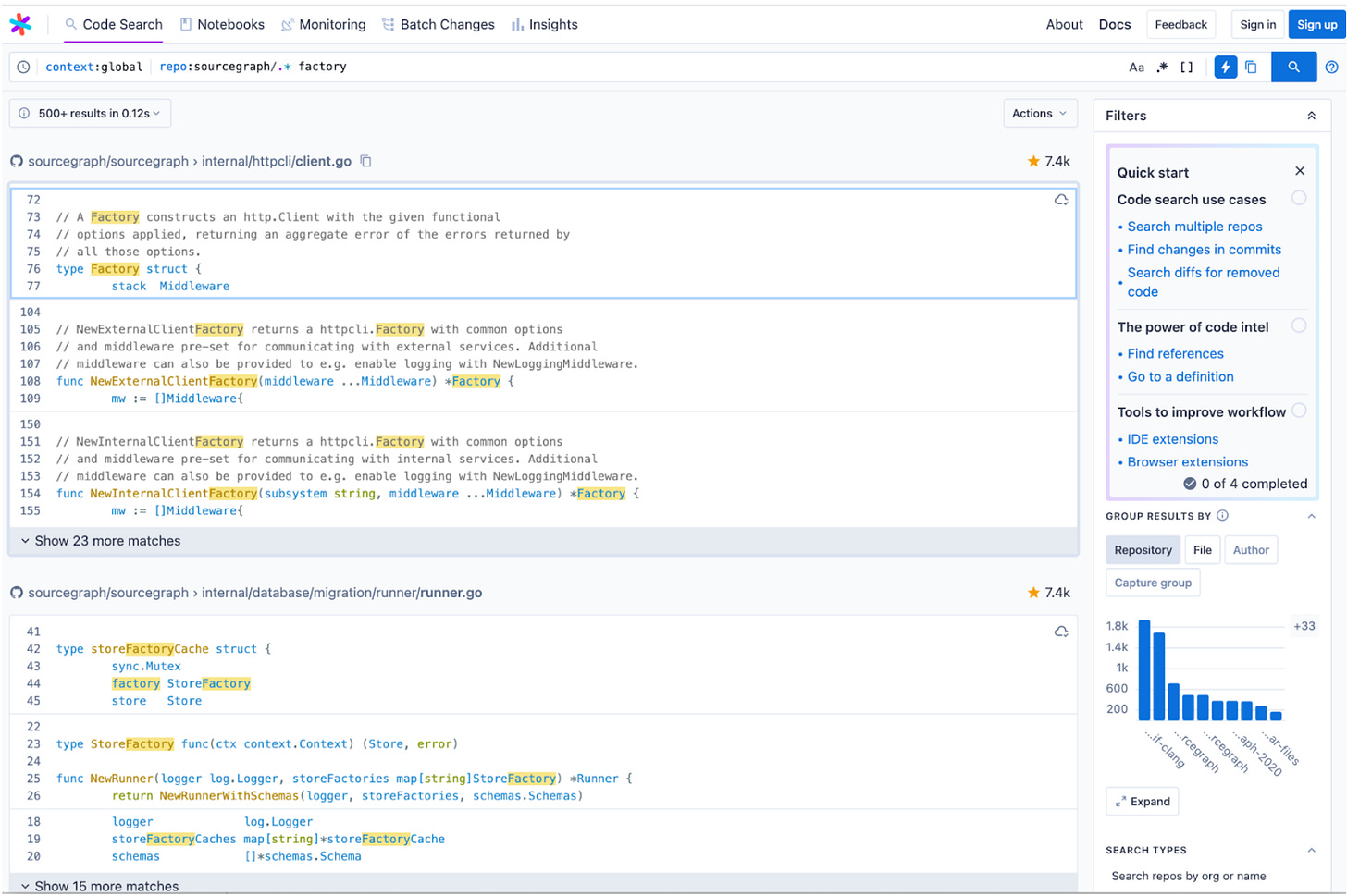This screenshot has width=1347, height=896.
Task: Enable regular expression search mode
Action: click(1162, 67)
